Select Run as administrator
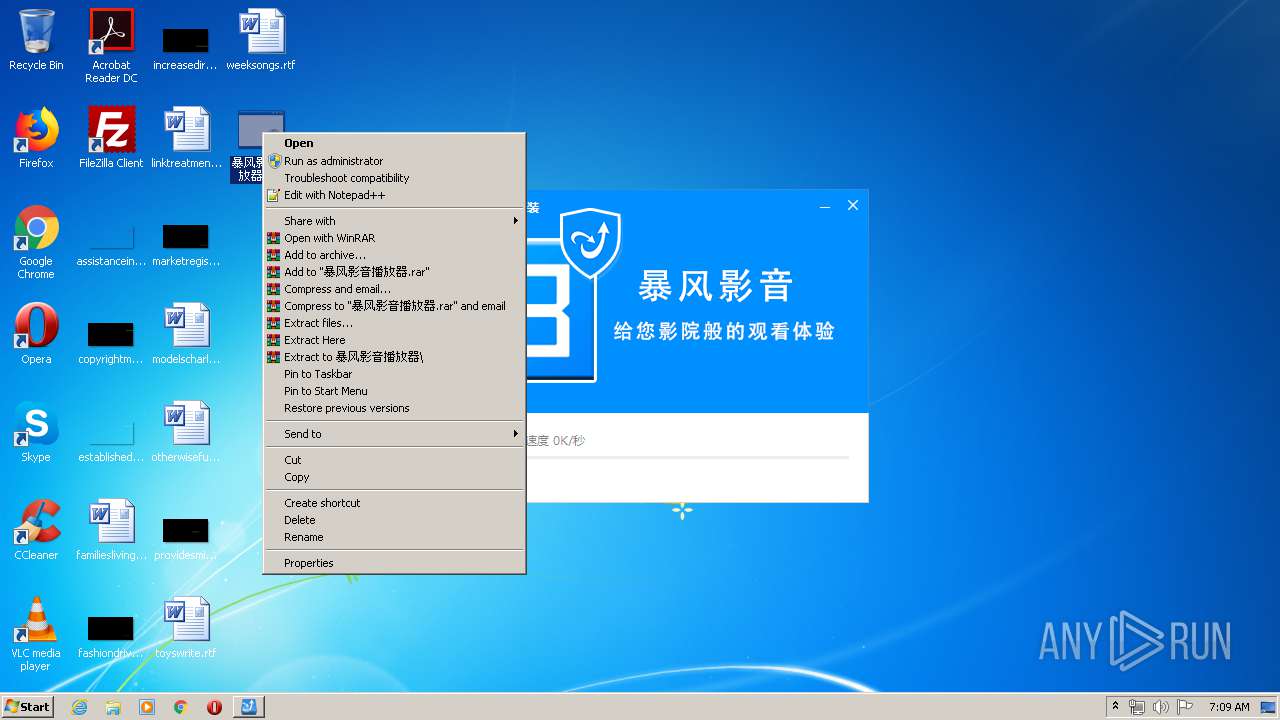This screenshot has width=1280, height=720. tap(394, 161)
